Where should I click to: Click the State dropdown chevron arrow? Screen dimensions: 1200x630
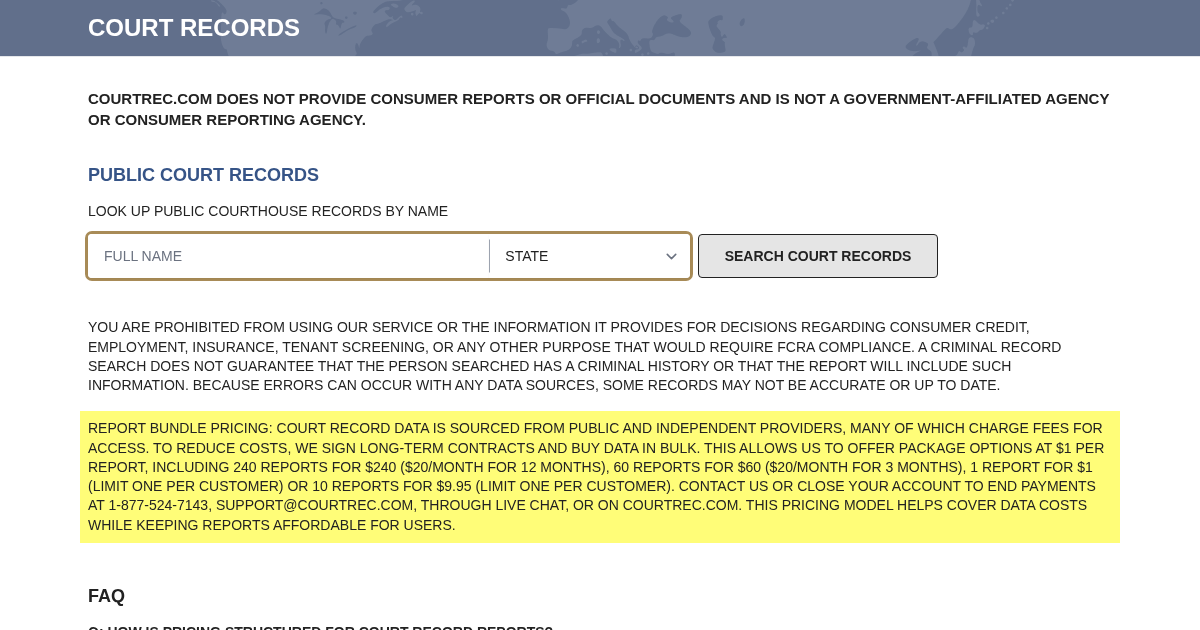tap(671, 257)
